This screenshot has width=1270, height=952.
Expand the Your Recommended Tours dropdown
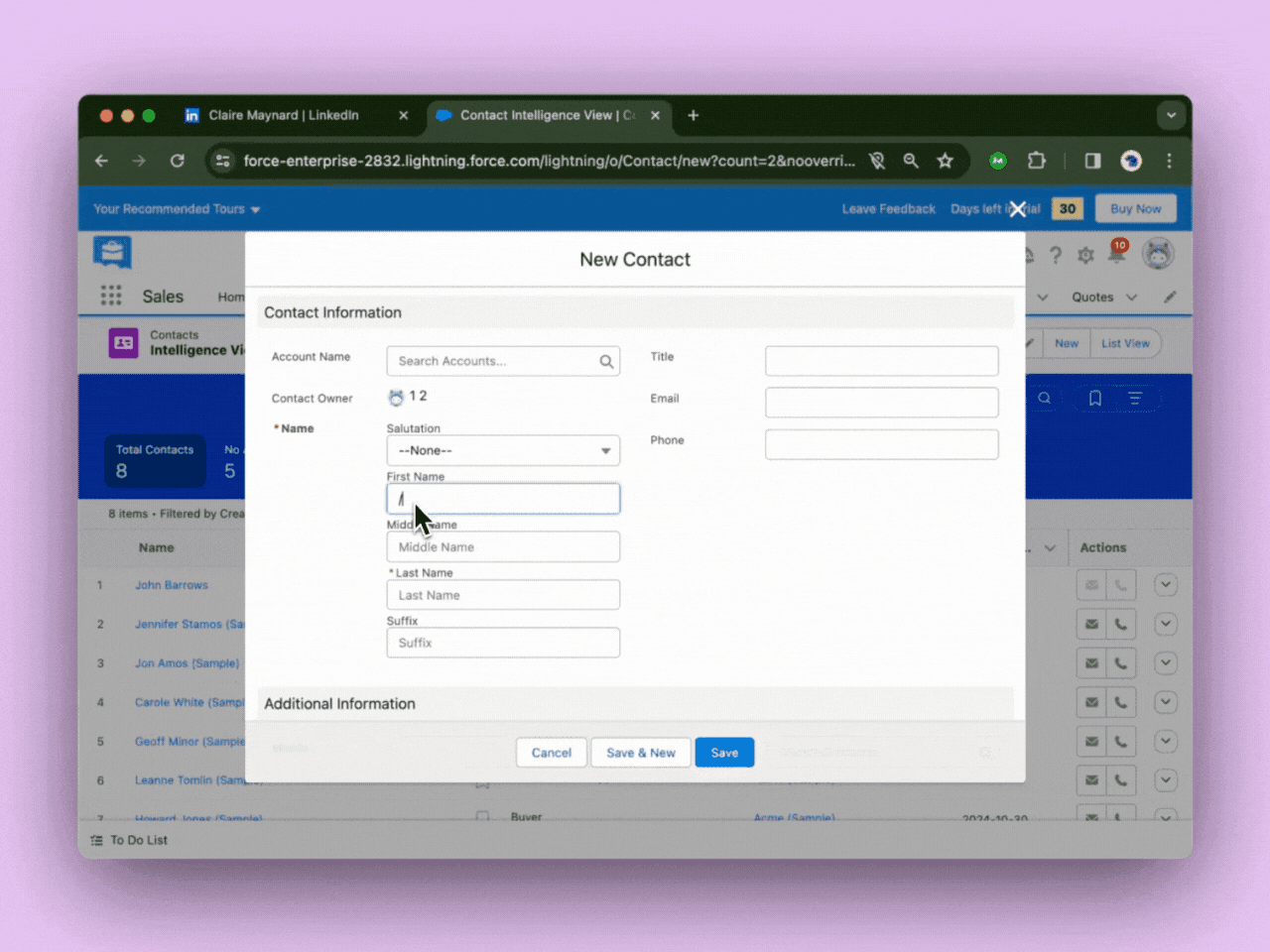256,209
